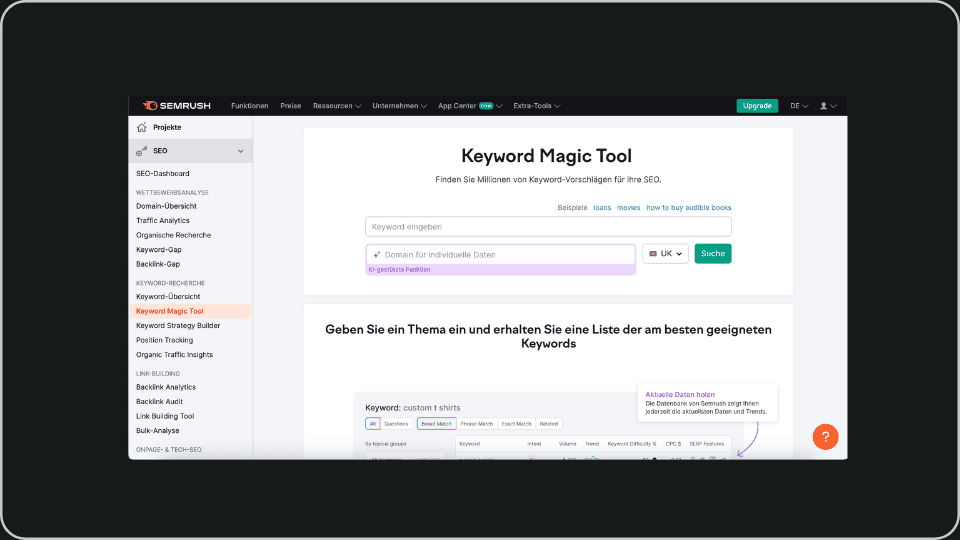Open Position Tracking in sidebar
The image size is (960, 540).
[165, 340]
